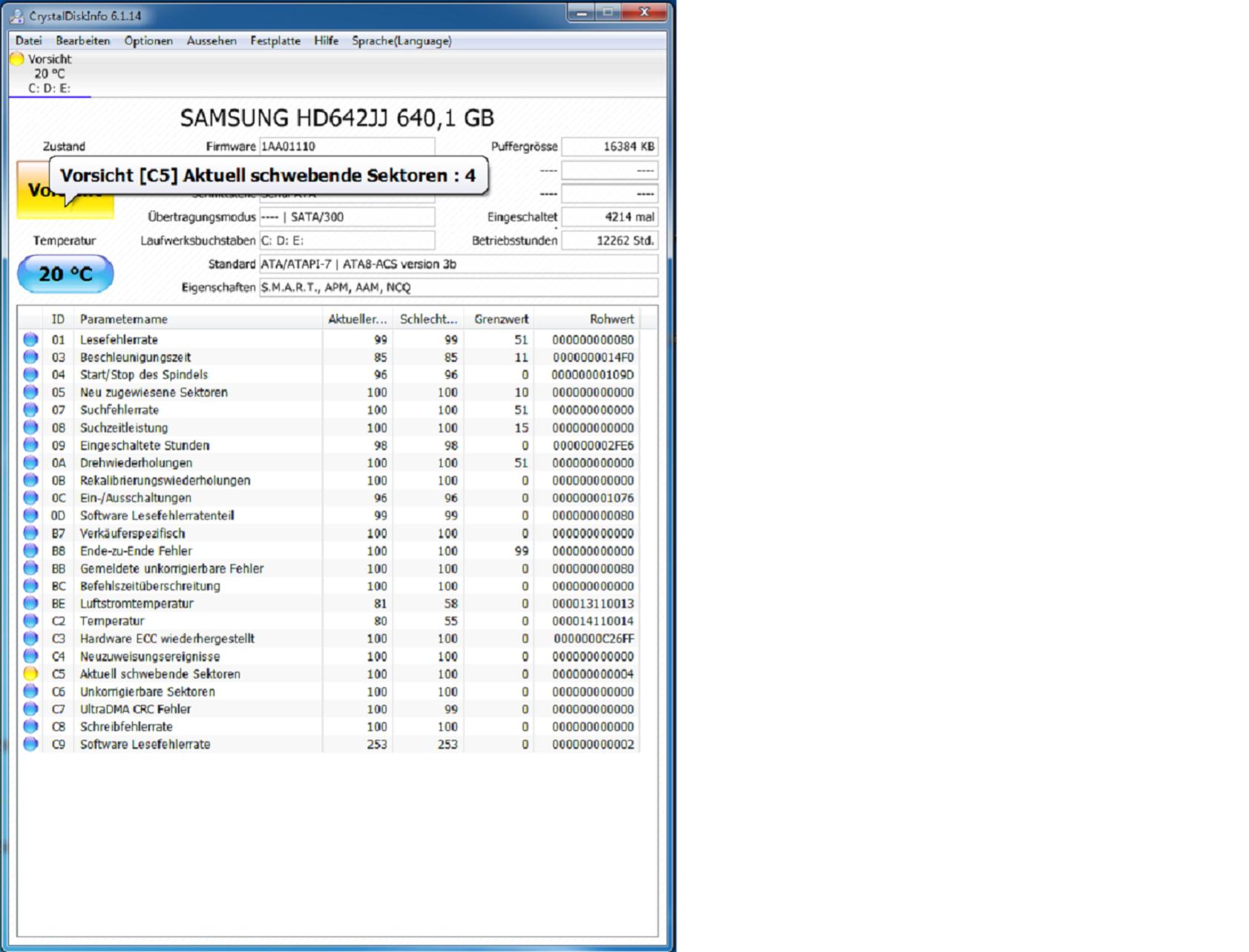1249x952 pixels.
Task: Open the Datei menu
Action: (x=29, y=41)
